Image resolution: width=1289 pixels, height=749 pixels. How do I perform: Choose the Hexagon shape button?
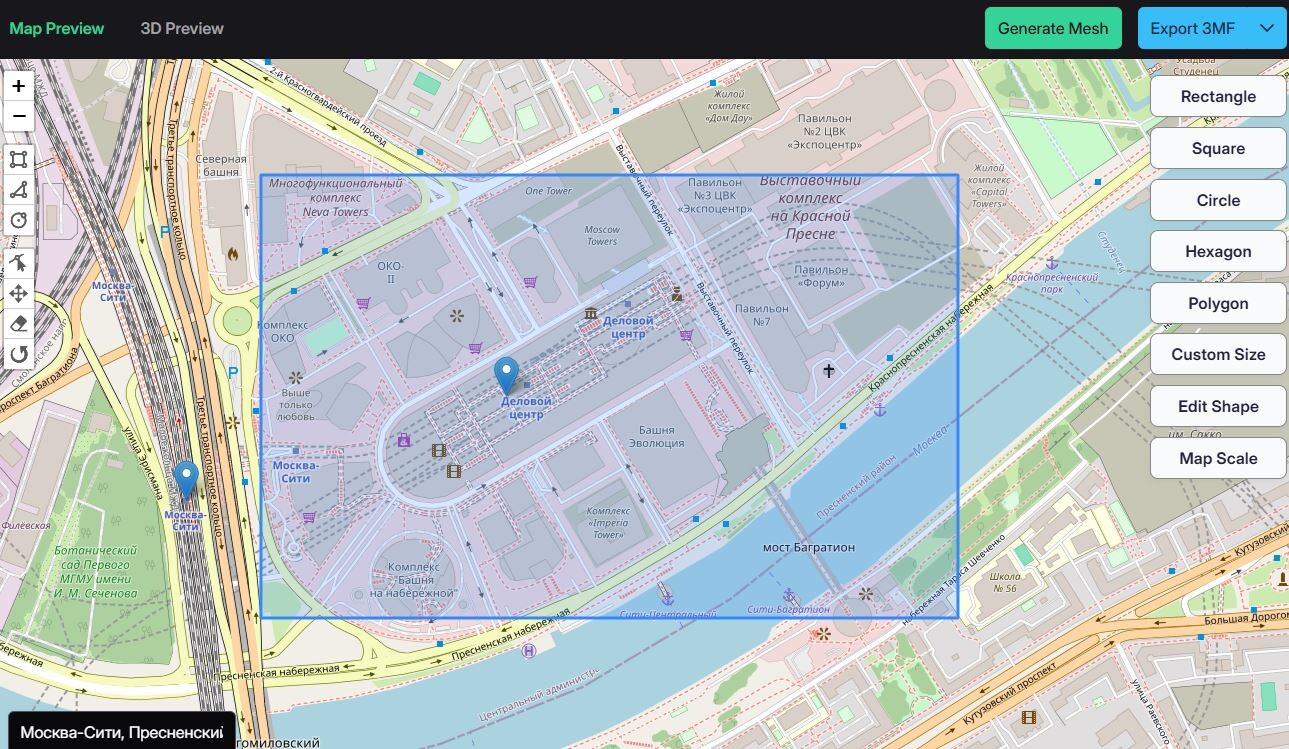pyautogui.click(x=1218, y=251)
